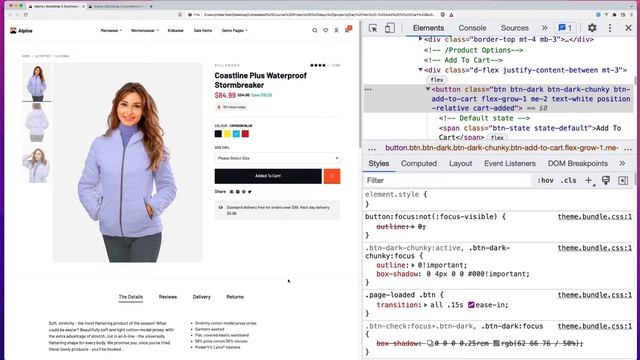
Task: Open the Kidswear navigation link
Action: (x=176, y=31)
